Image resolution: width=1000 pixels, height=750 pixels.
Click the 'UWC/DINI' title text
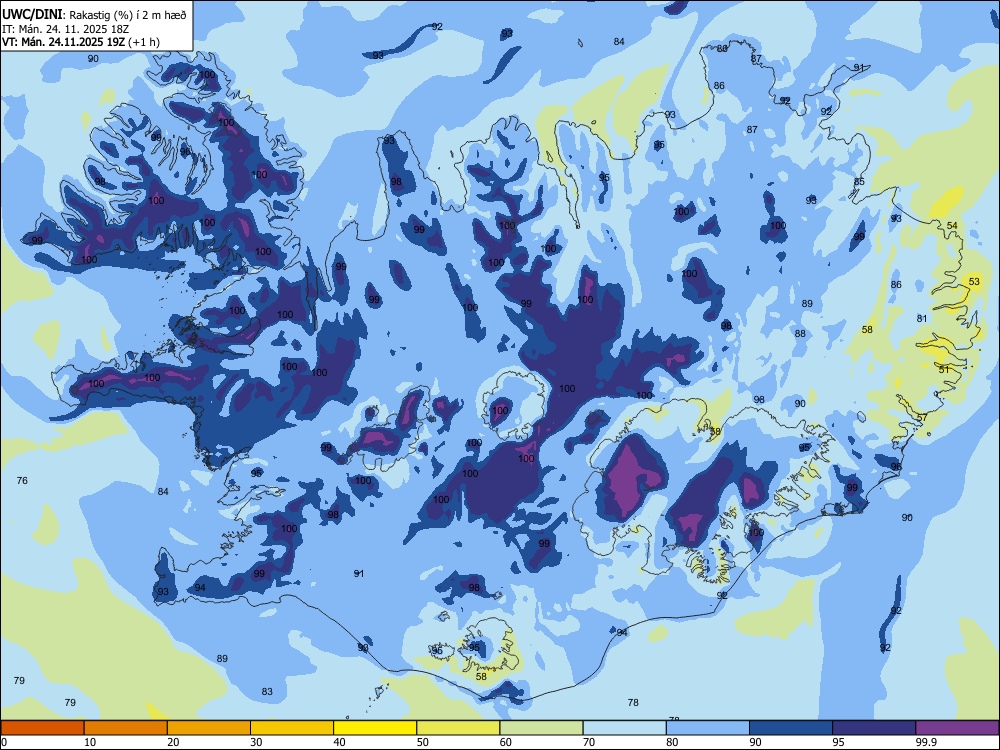tap(32, 15)
